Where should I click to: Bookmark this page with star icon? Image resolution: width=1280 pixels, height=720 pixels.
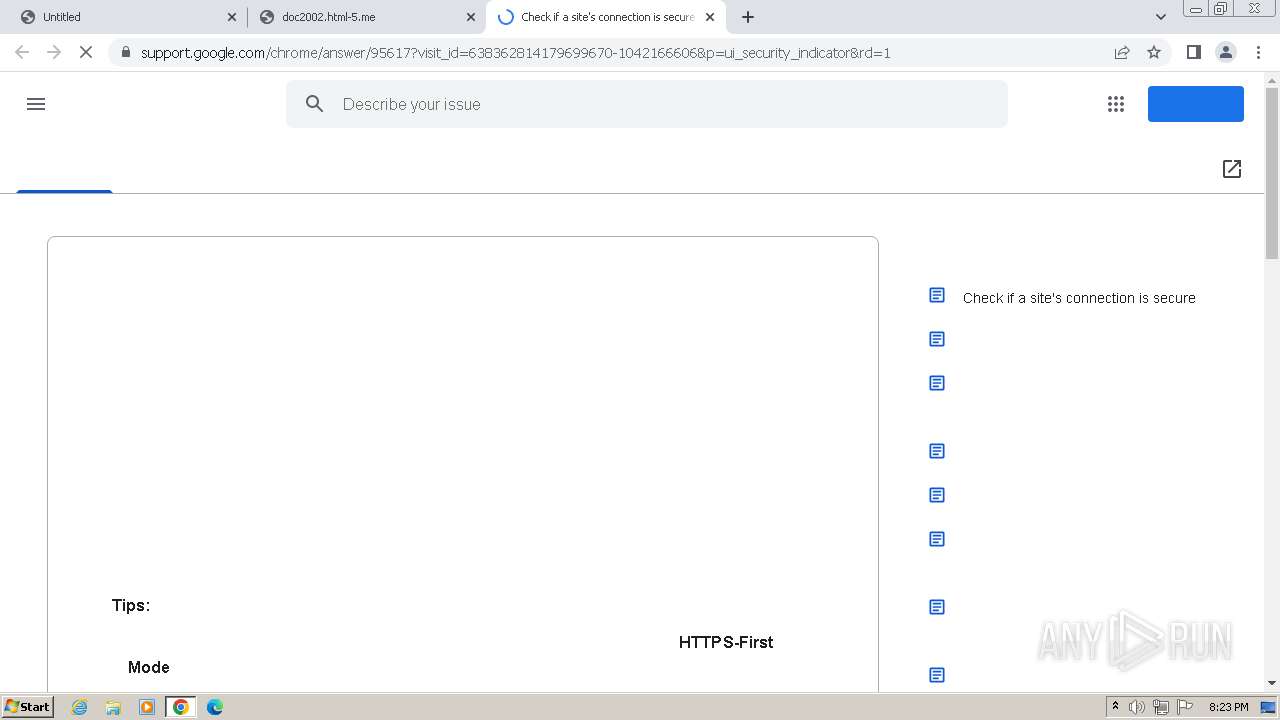(1154, 52)
